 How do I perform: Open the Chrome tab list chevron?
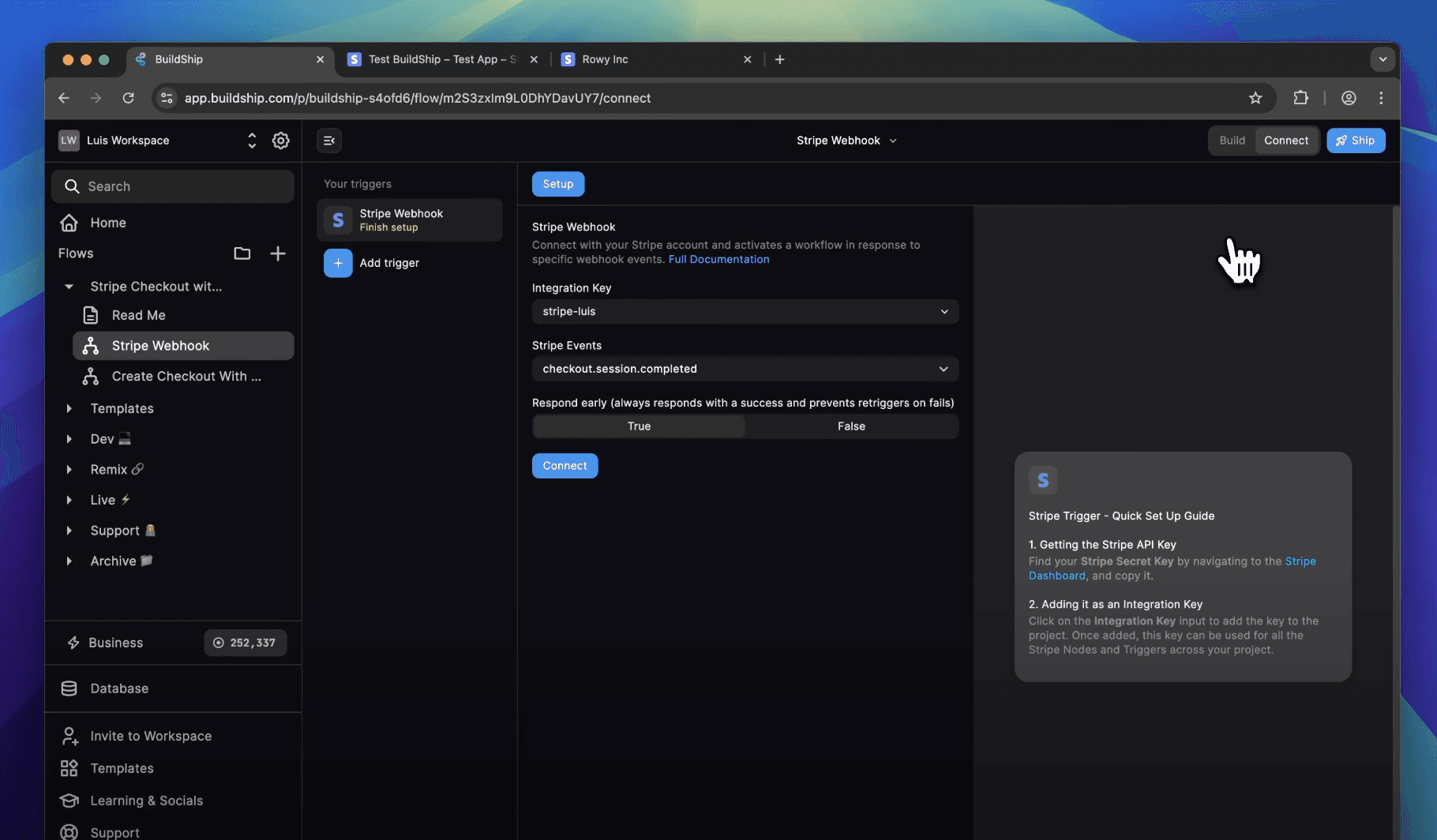click(x=1383, y=59)
